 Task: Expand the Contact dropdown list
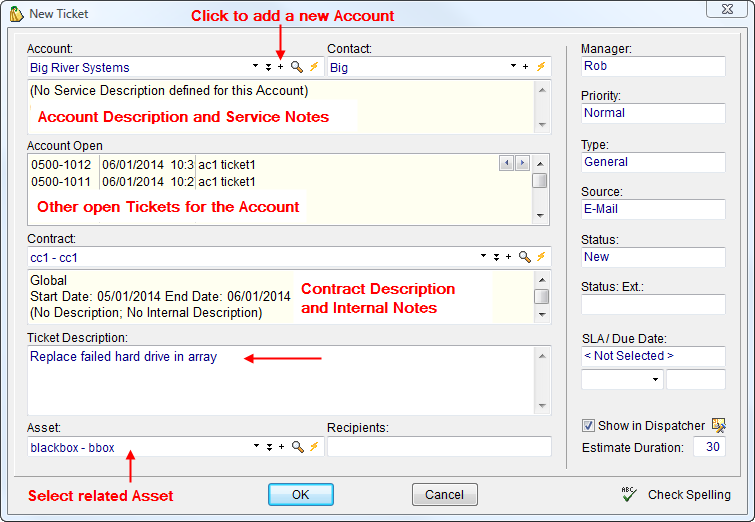[511, 67]
